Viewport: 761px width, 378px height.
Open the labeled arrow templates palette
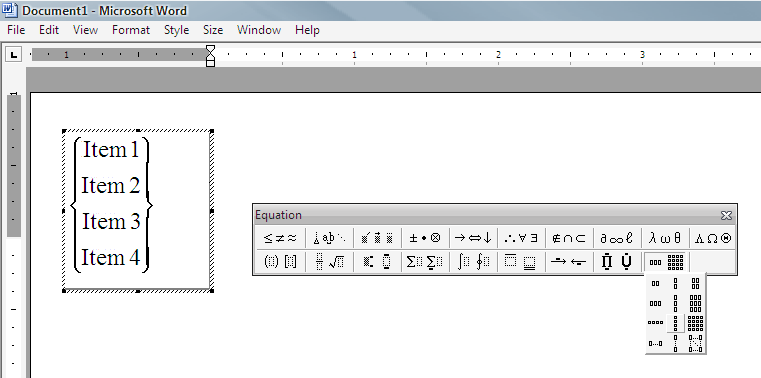tap(569, 262)
